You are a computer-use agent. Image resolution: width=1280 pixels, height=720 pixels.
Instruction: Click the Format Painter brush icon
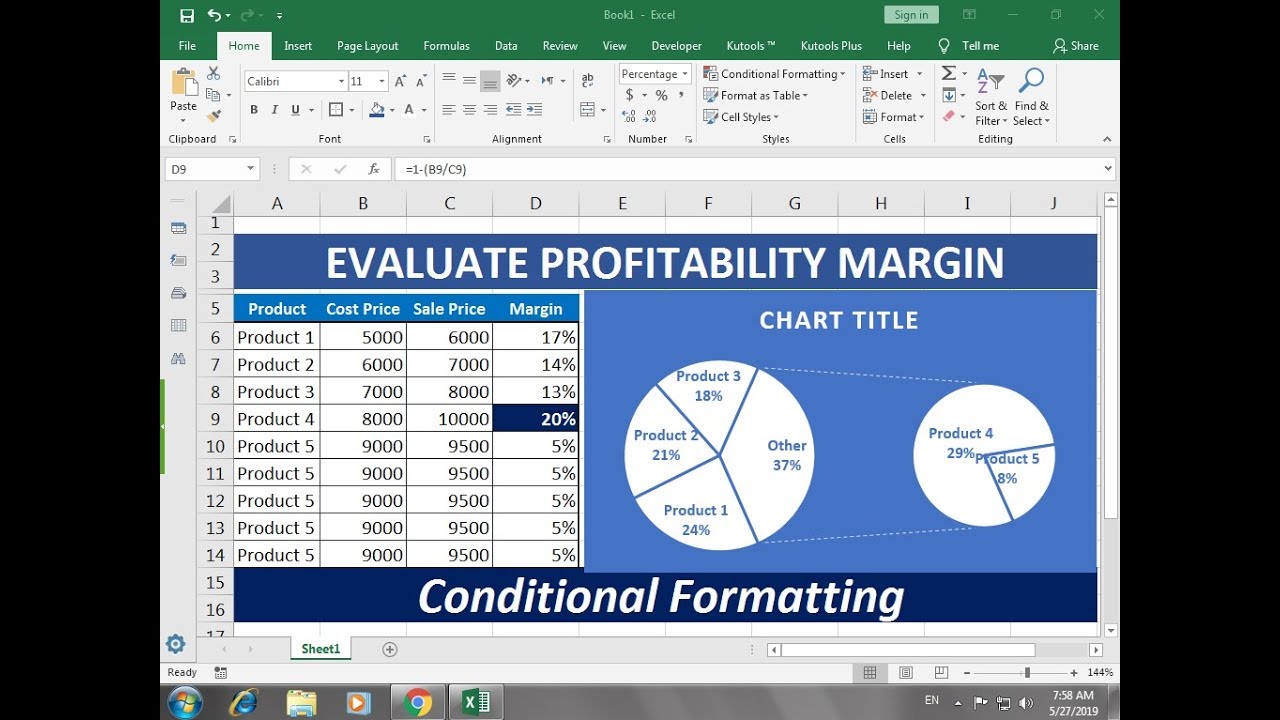(213, 116)
